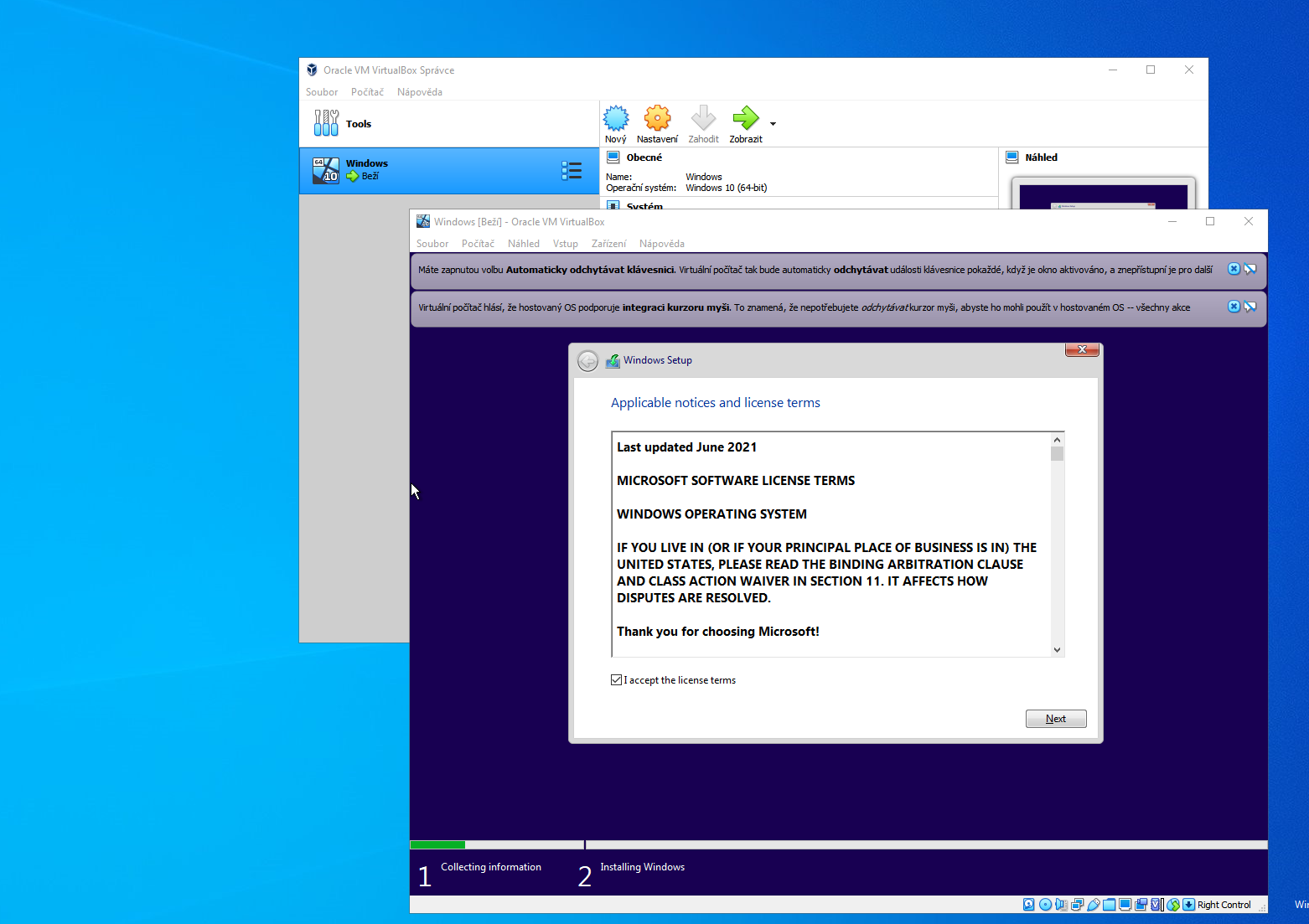Click the CPU virtualization status icon
The width and height of the screenshot is (1309, 924).
pyautogui.click(x=1156, y=905)
